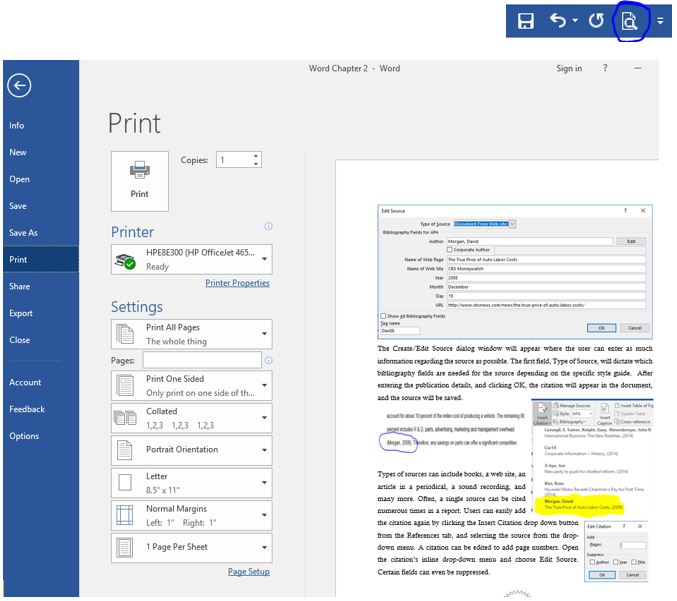
Task: Click inside the Pages input field
Action: click(x=201, y=359)
